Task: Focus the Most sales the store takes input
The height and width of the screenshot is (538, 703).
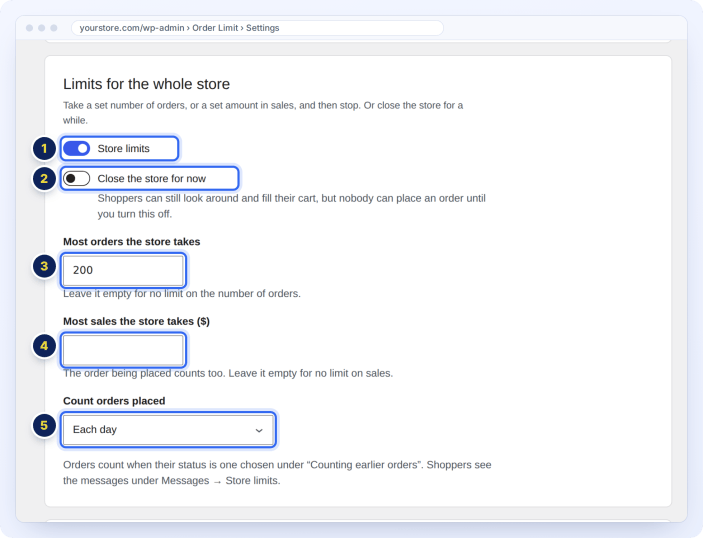Action: click(x=123, y=350)
